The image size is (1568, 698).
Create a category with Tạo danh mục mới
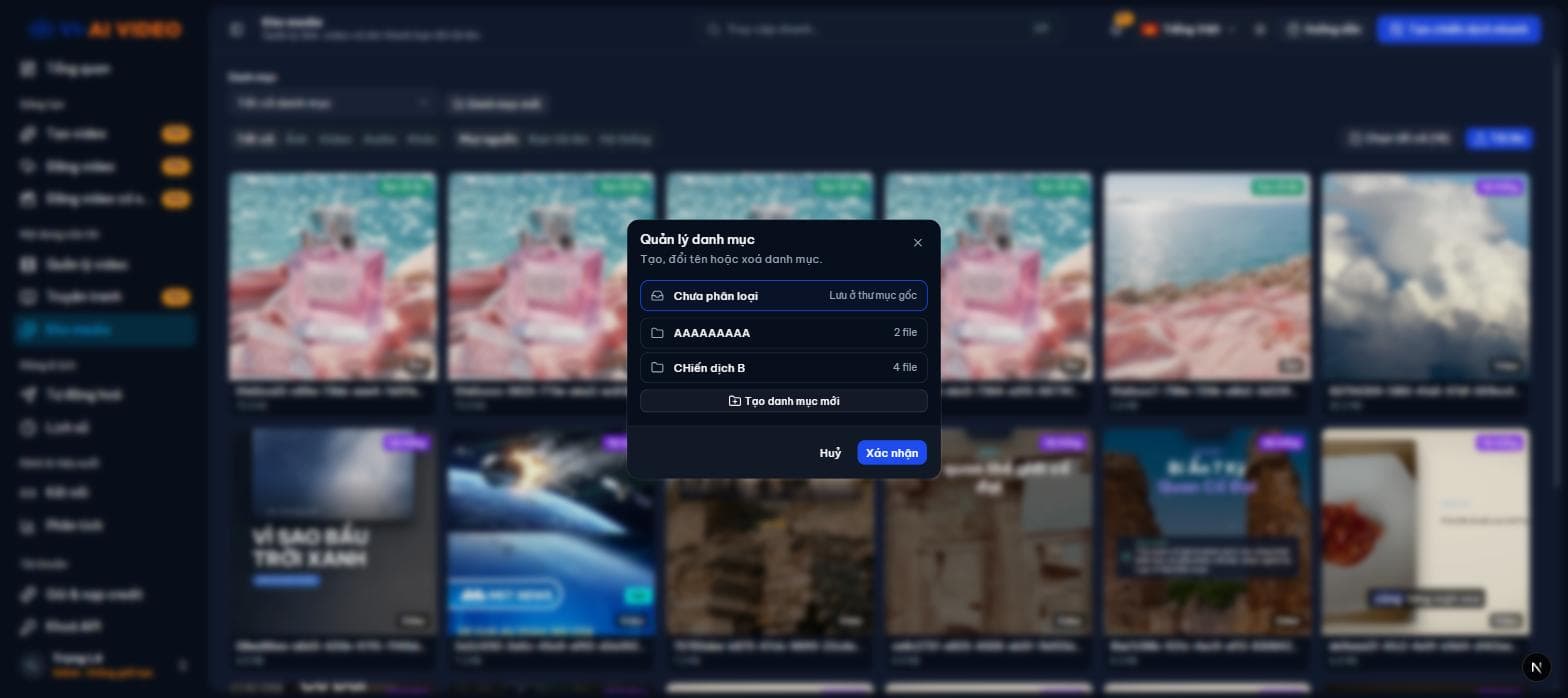point(784,401)
